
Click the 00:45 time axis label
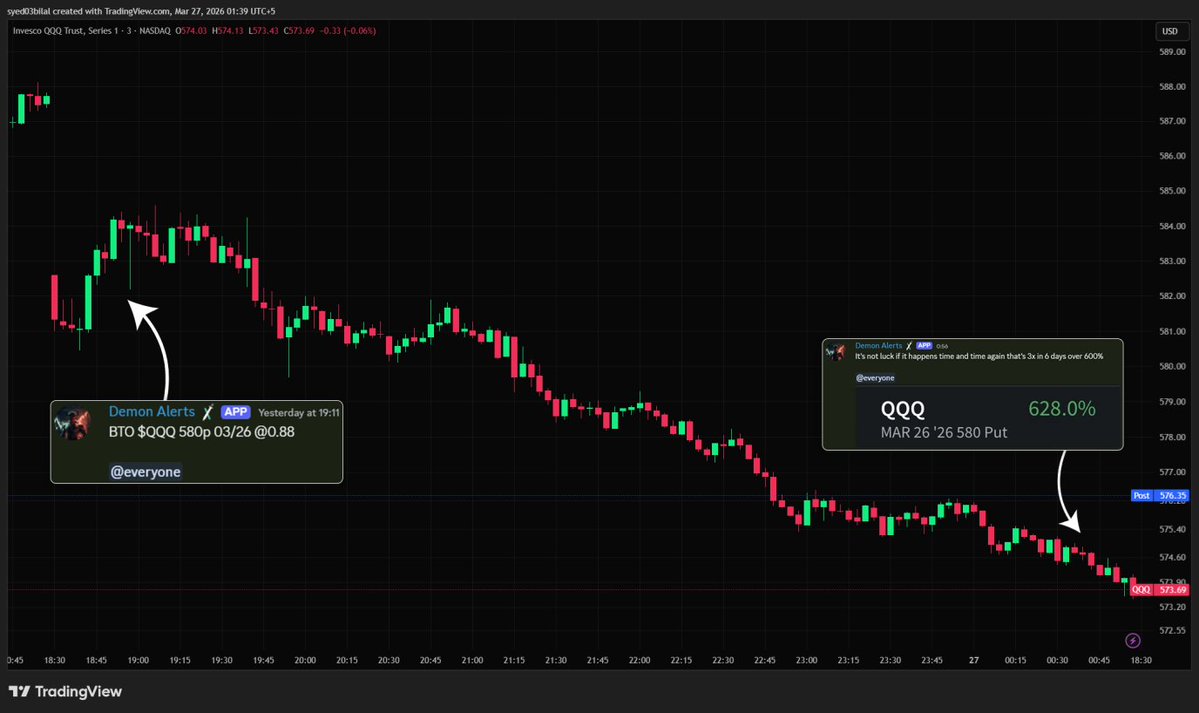1099,660
